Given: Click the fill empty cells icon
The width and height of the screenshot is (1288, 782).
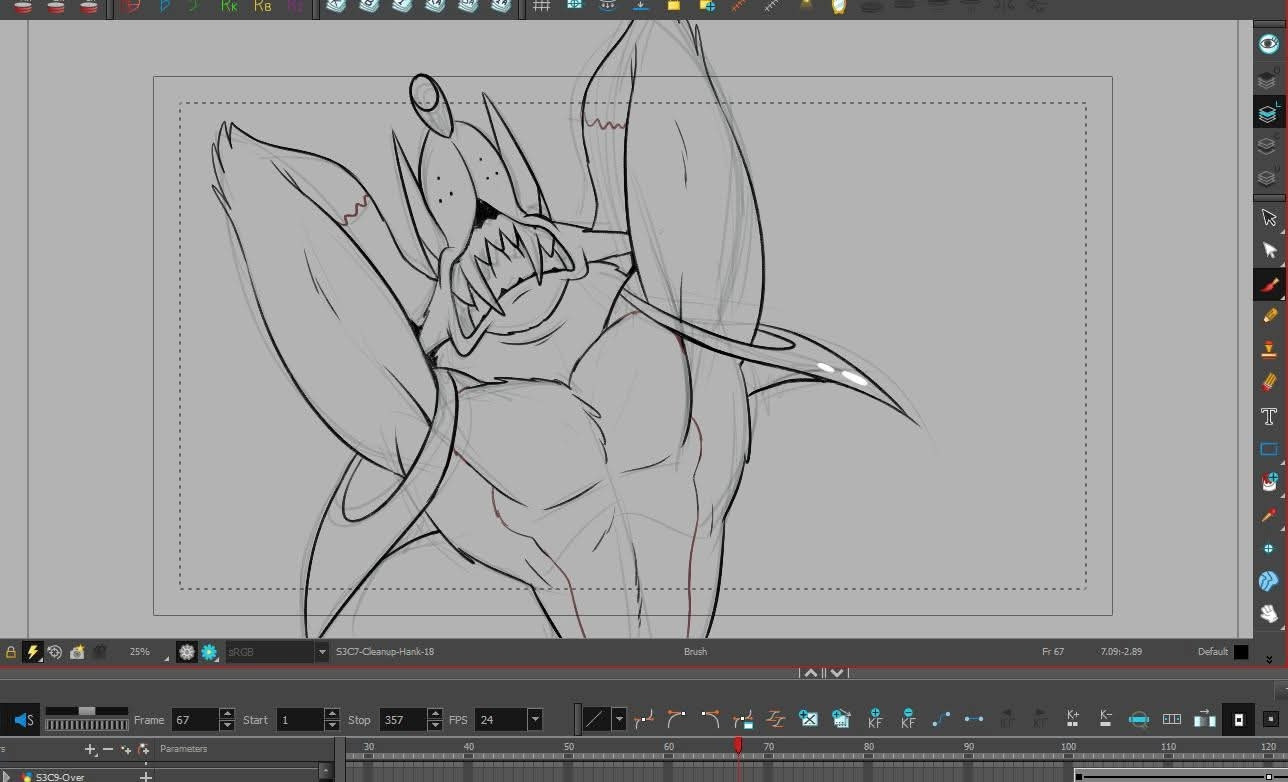Looking at the screenshot, I should pyautogui.click(x=1205, y=718).
